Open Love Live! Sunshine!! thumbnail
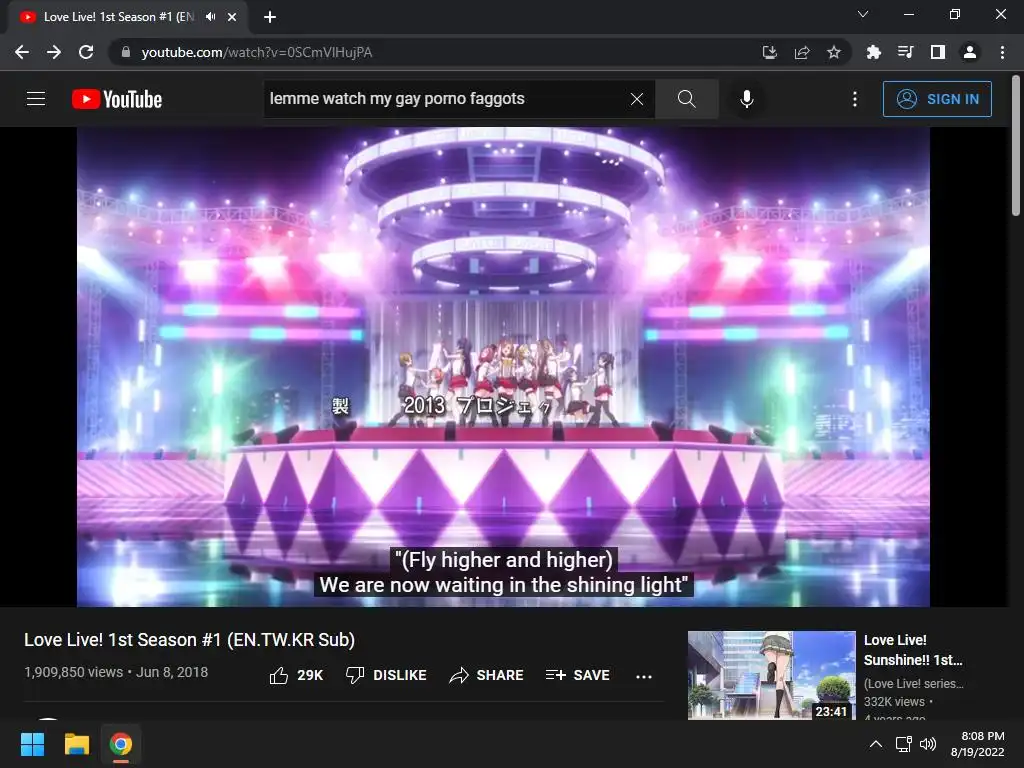The width and height of the screenshot is (1024, 768). (771, 675)
